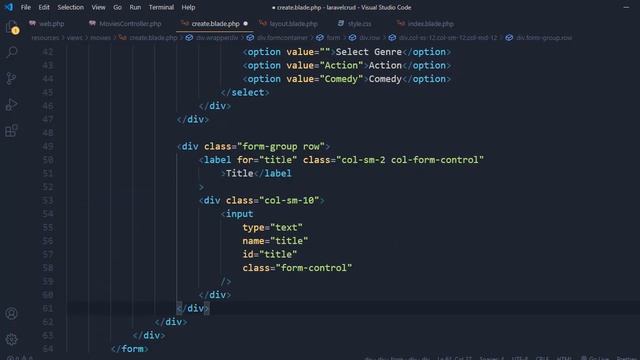Open the form breadcrumb dropdown
Image resolution: width=640 pixels, height=360 pixels.
click(328, 38)
